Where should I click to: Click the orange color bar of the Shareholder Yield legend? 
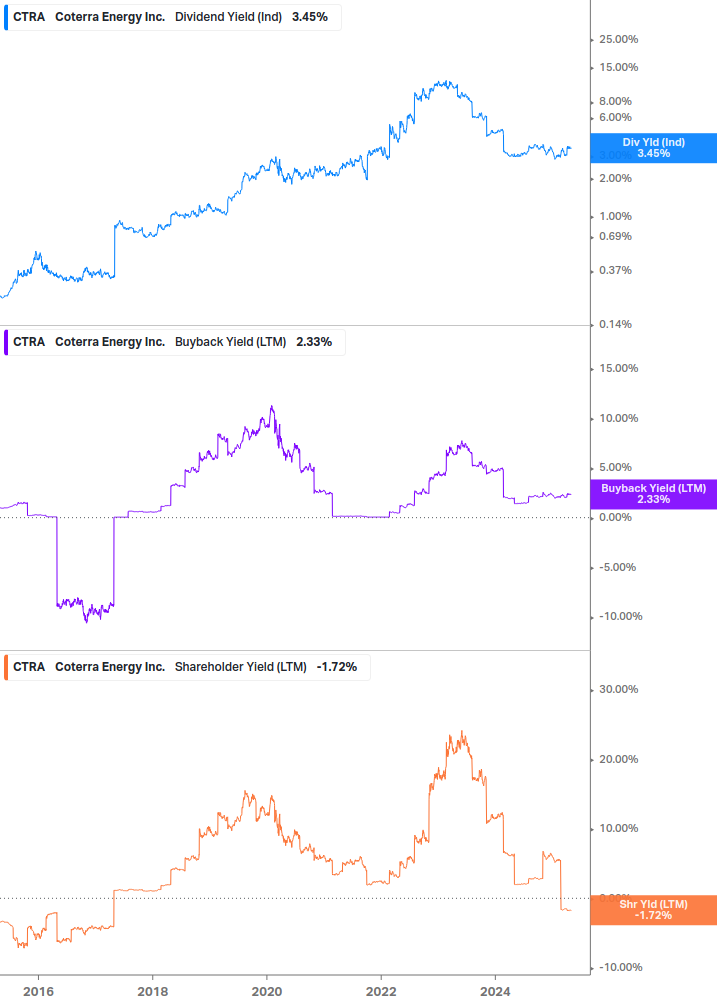click(6, 667)
